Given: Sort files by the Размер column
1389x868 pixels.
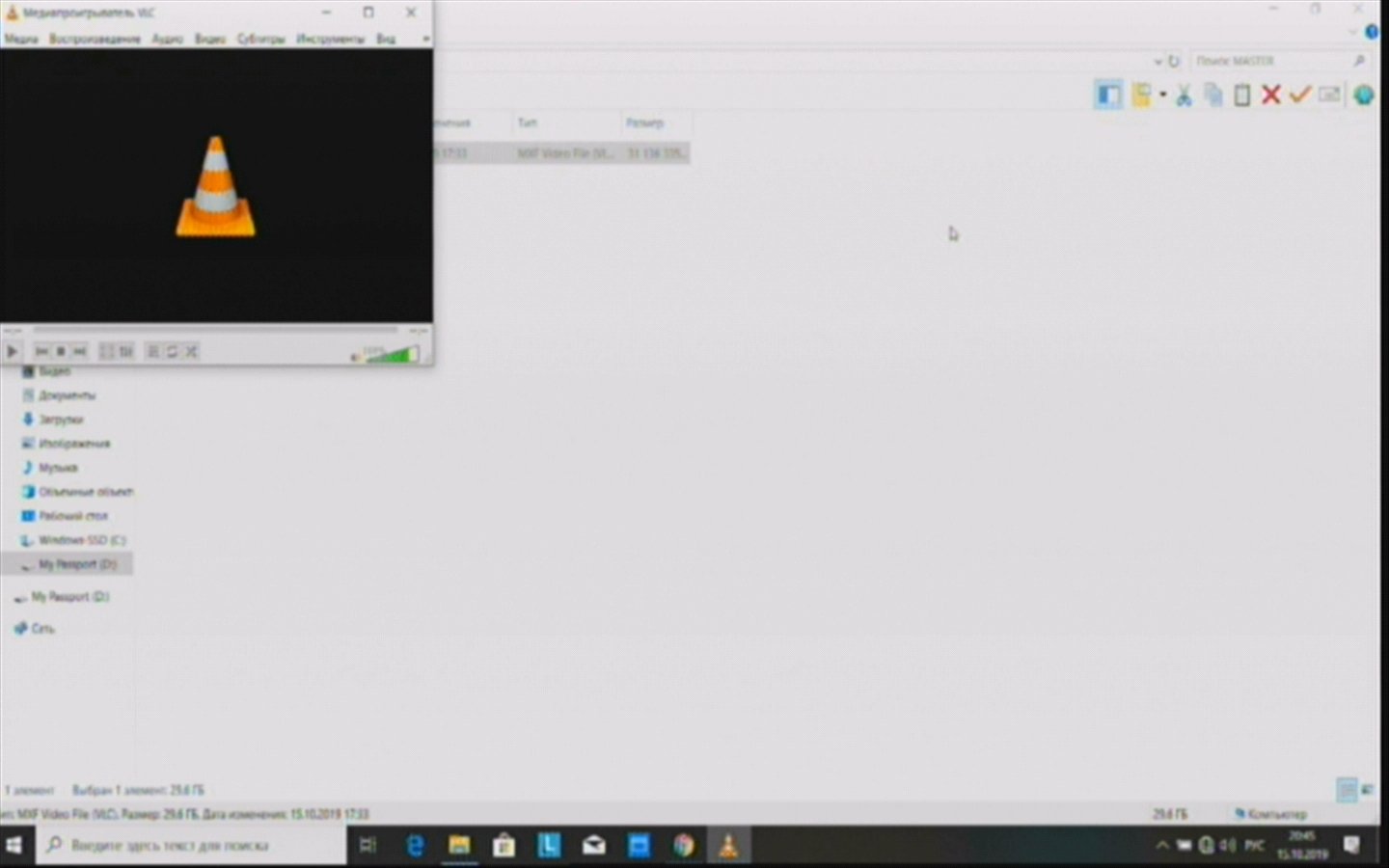Looking at the screenshot, I should click(656, 123).
